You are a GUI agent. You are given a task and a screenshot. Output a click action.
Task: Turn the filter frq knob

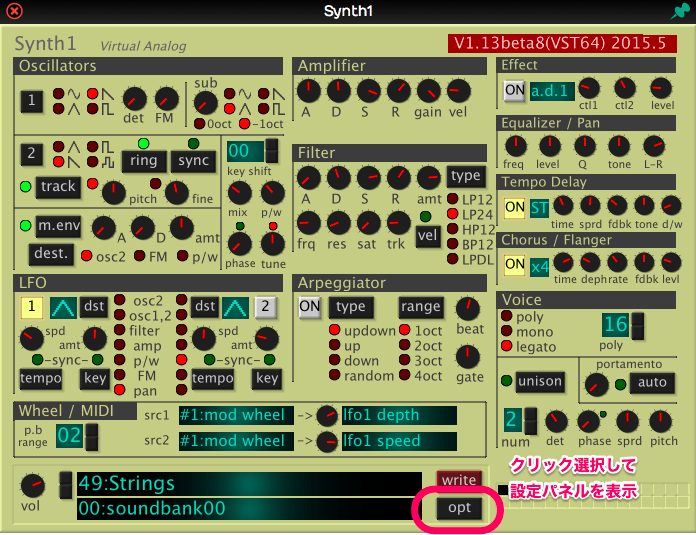pos(308,223)
